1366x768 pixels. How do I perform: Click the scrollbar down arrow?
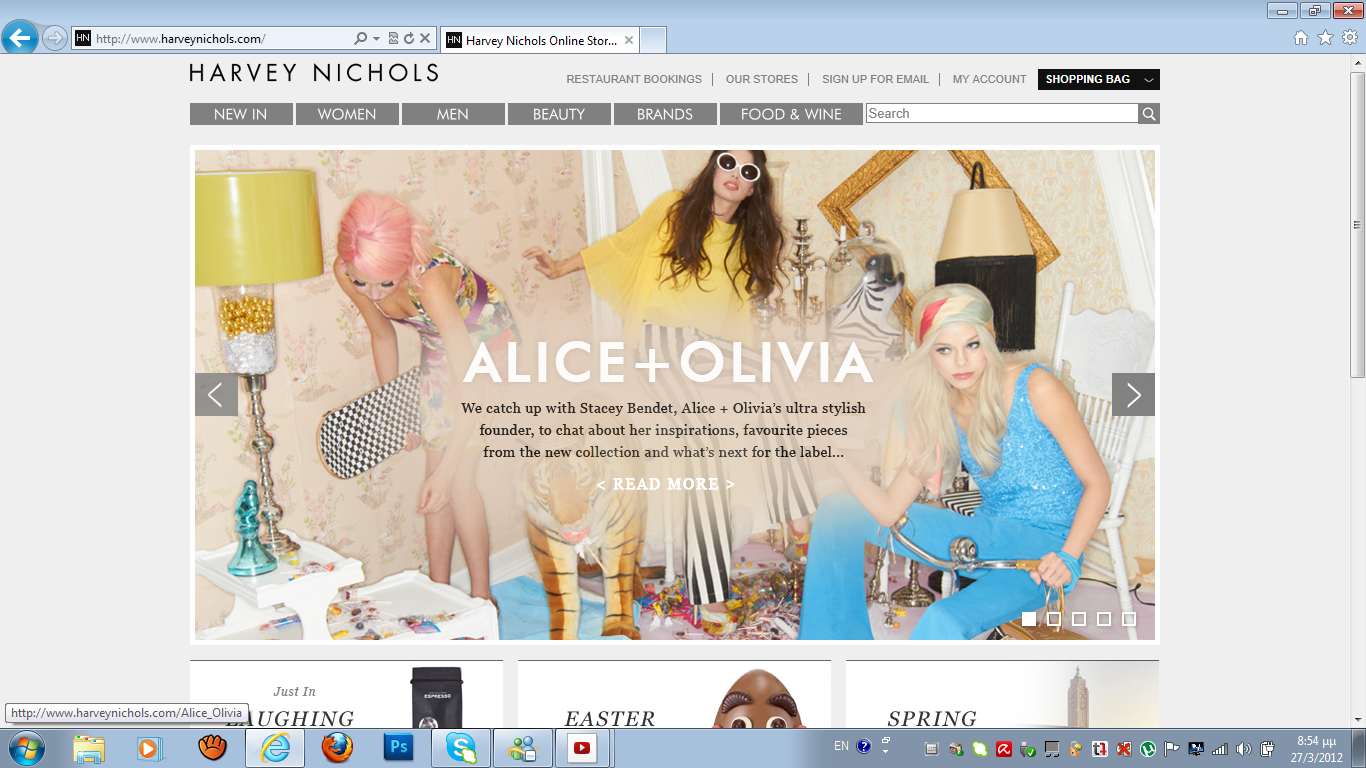pyautogui.click(x=1357, y=718)
